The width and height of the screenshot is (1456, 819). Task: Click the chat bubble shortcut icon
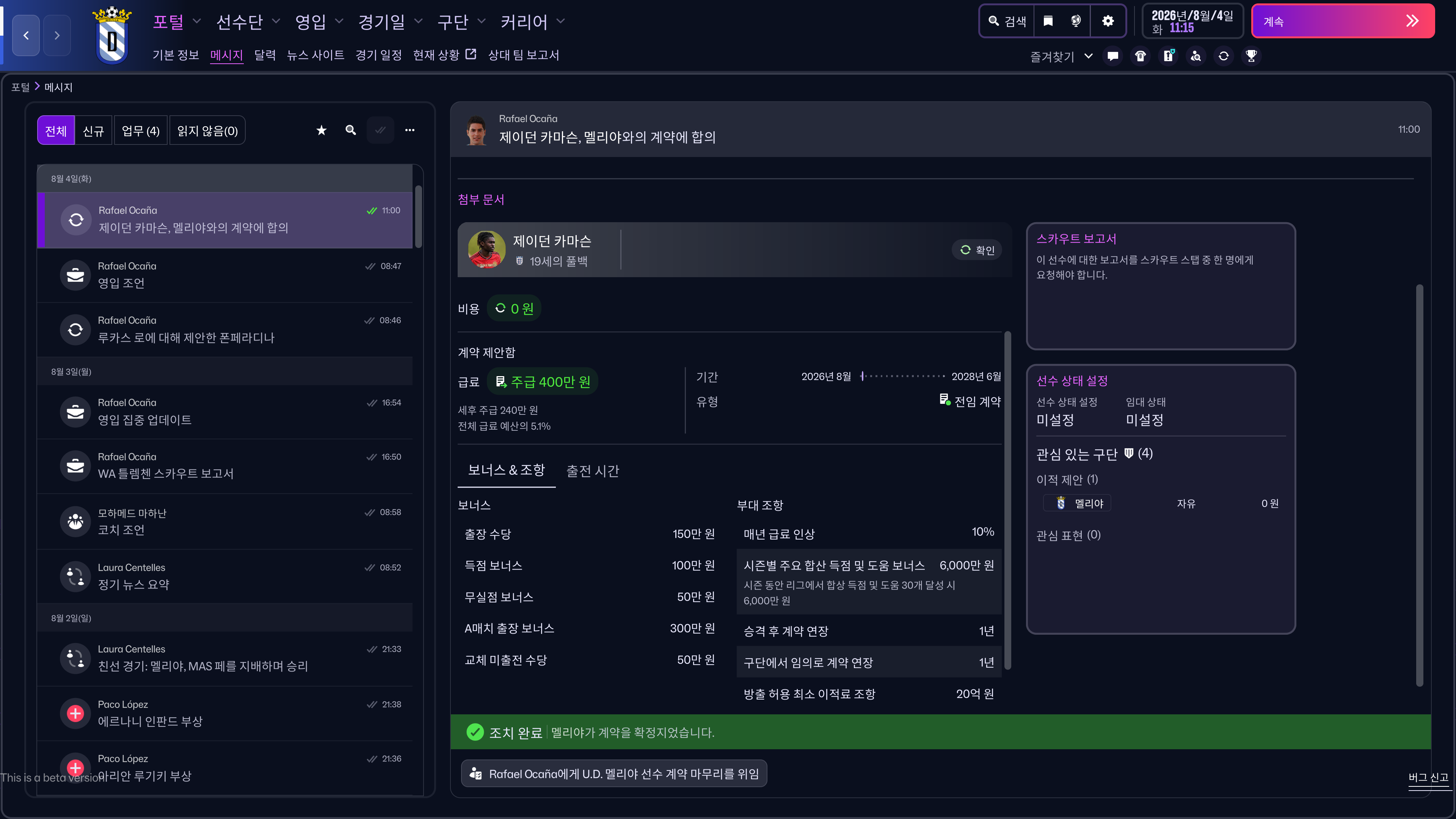pyautogui.click(x=1112, y=56)
